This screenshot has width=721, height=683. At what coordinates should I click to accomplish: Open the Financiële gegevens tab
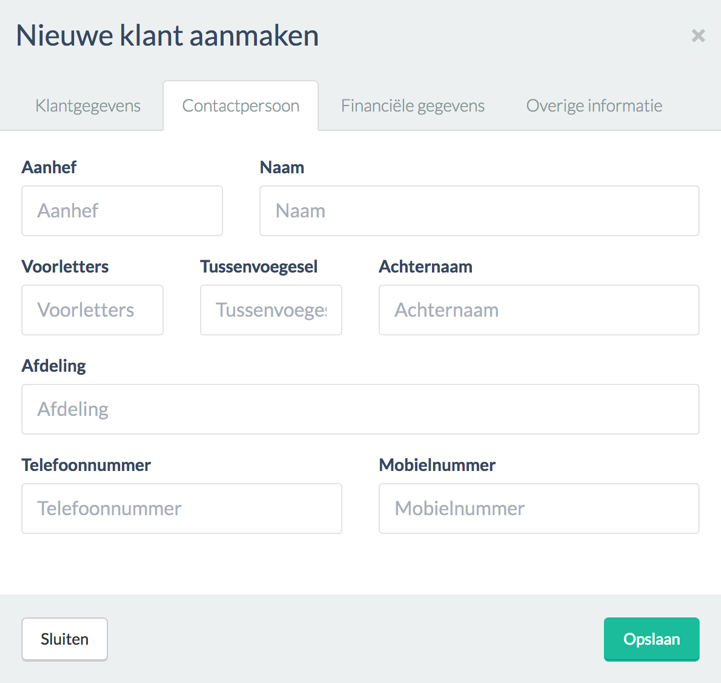[x=412, y=106]
